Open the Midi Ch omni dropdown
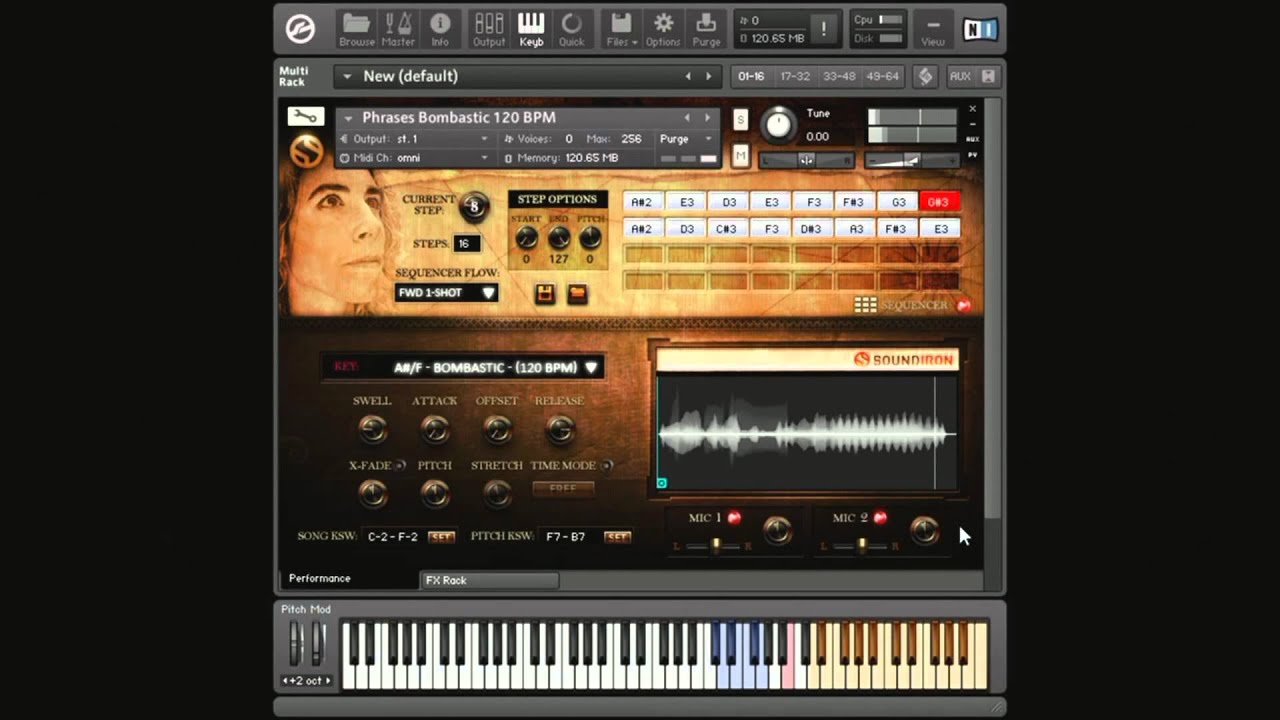The width and height of the screenshot is (1280, 720). coord(414,158)
